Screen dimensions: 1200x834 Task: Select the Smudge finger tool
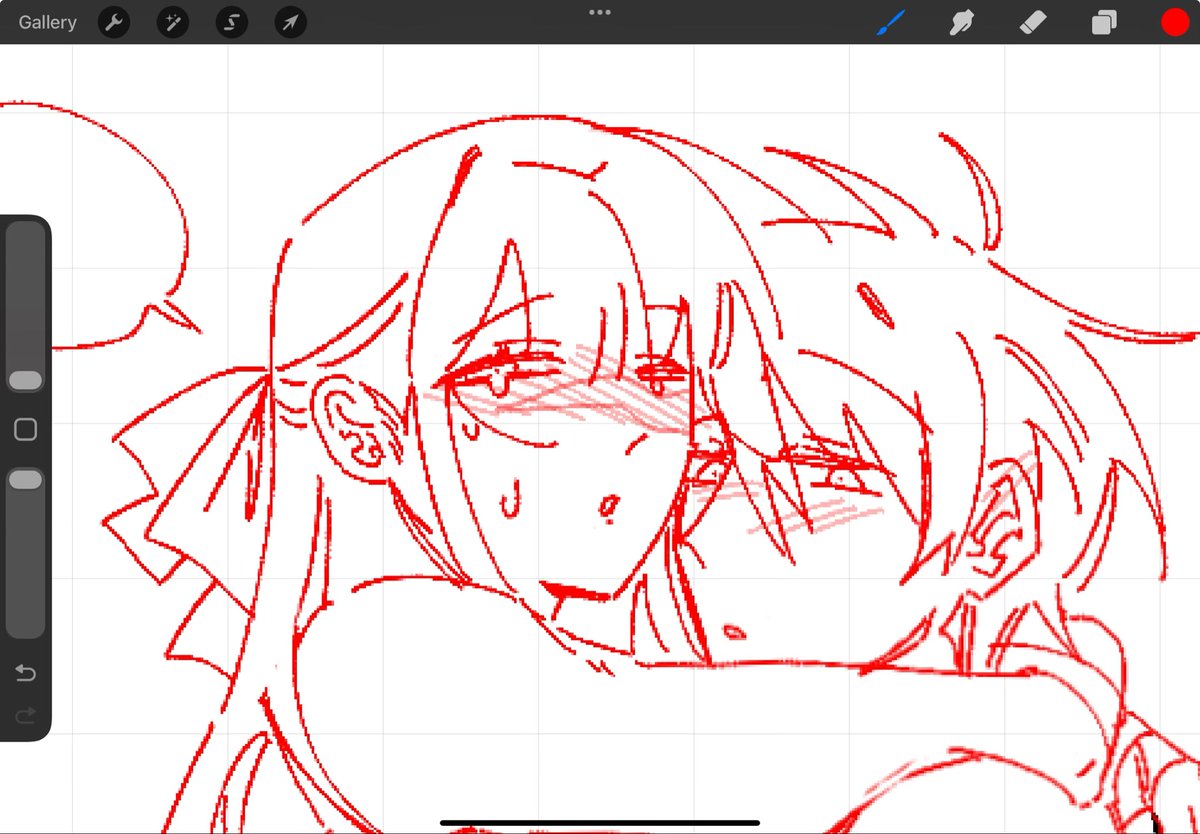[x=962, y=22]
